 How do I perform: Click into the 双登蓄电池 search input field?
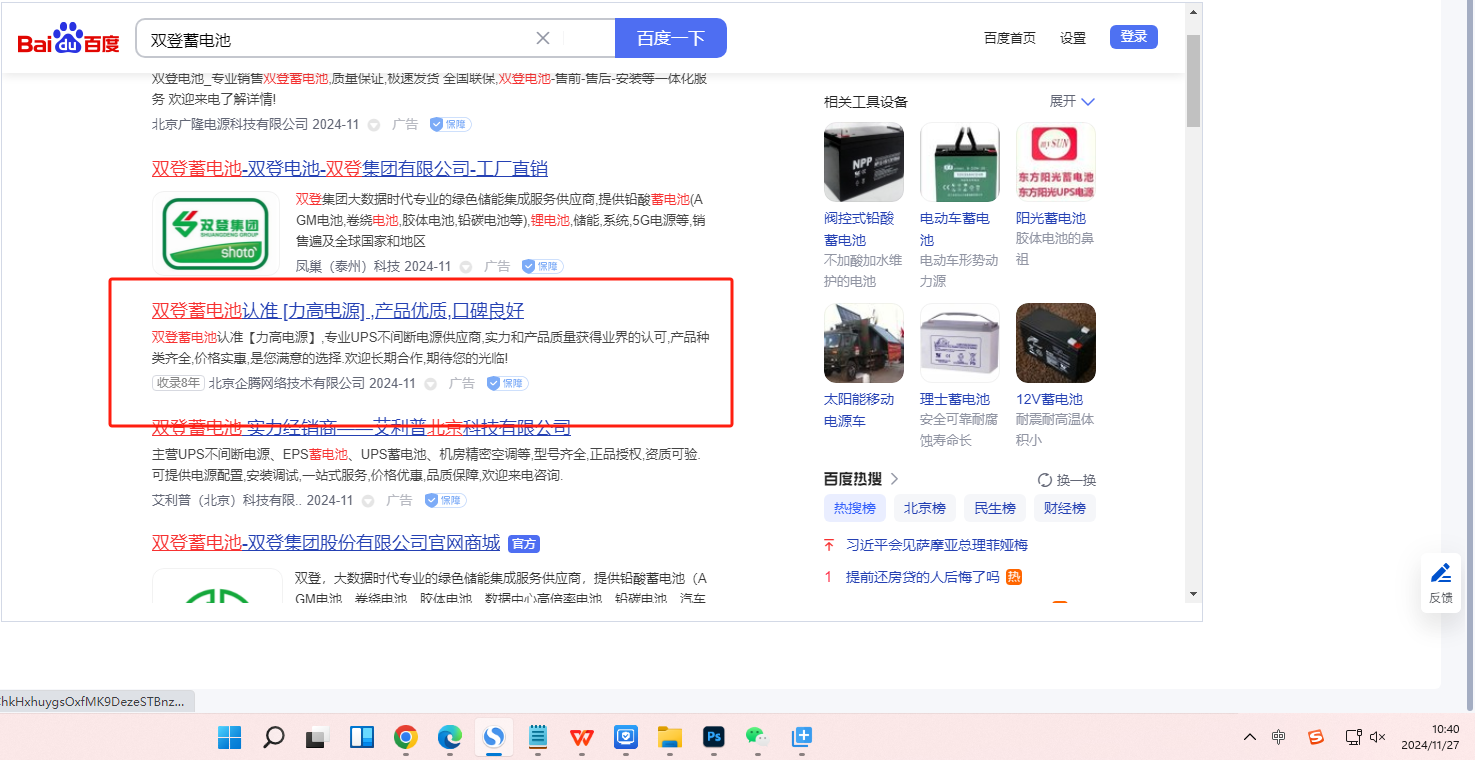340,40
